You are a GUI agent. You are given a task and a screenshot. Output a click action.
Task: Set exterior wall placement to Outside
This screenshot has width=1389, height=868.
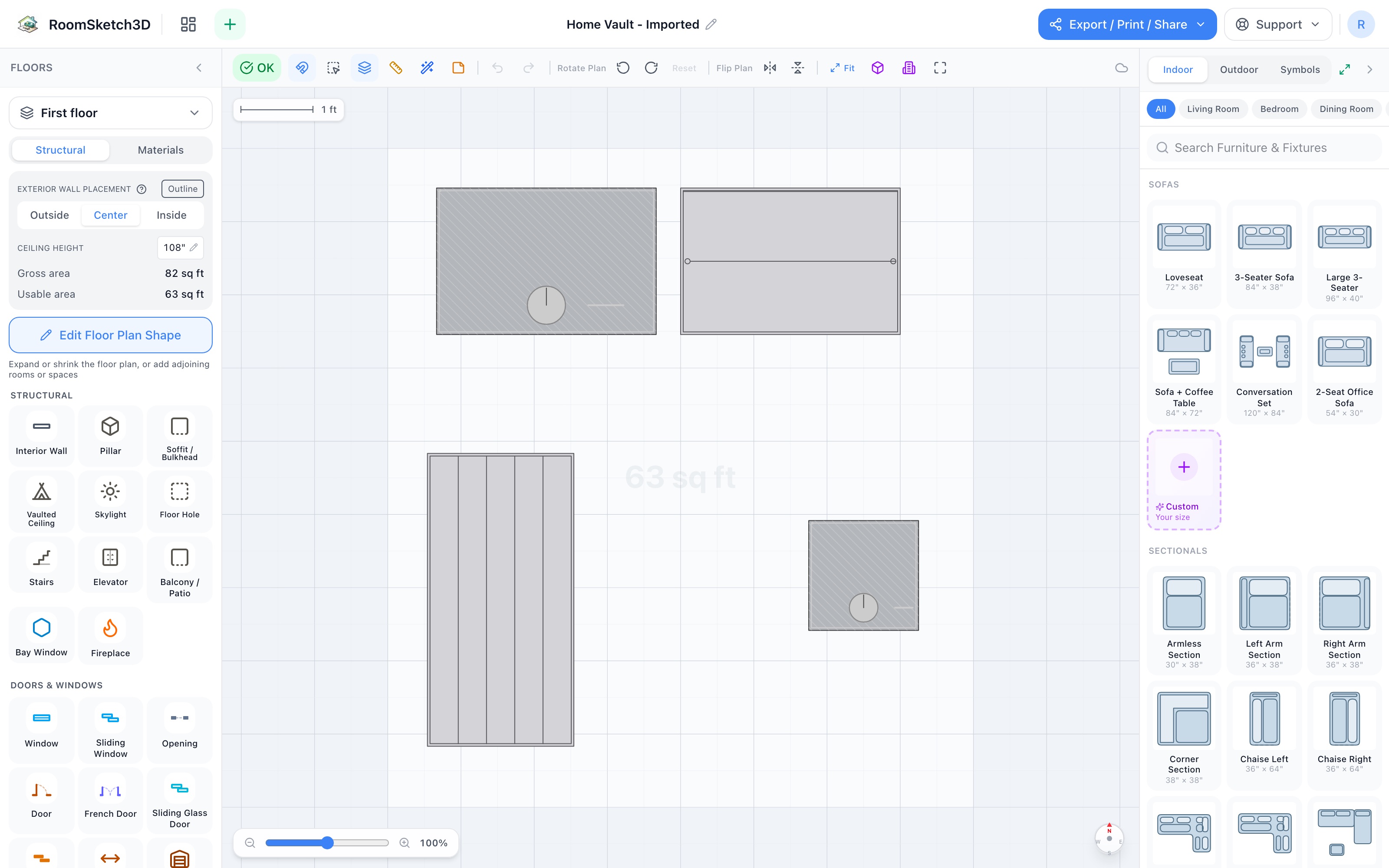(49, 215)
